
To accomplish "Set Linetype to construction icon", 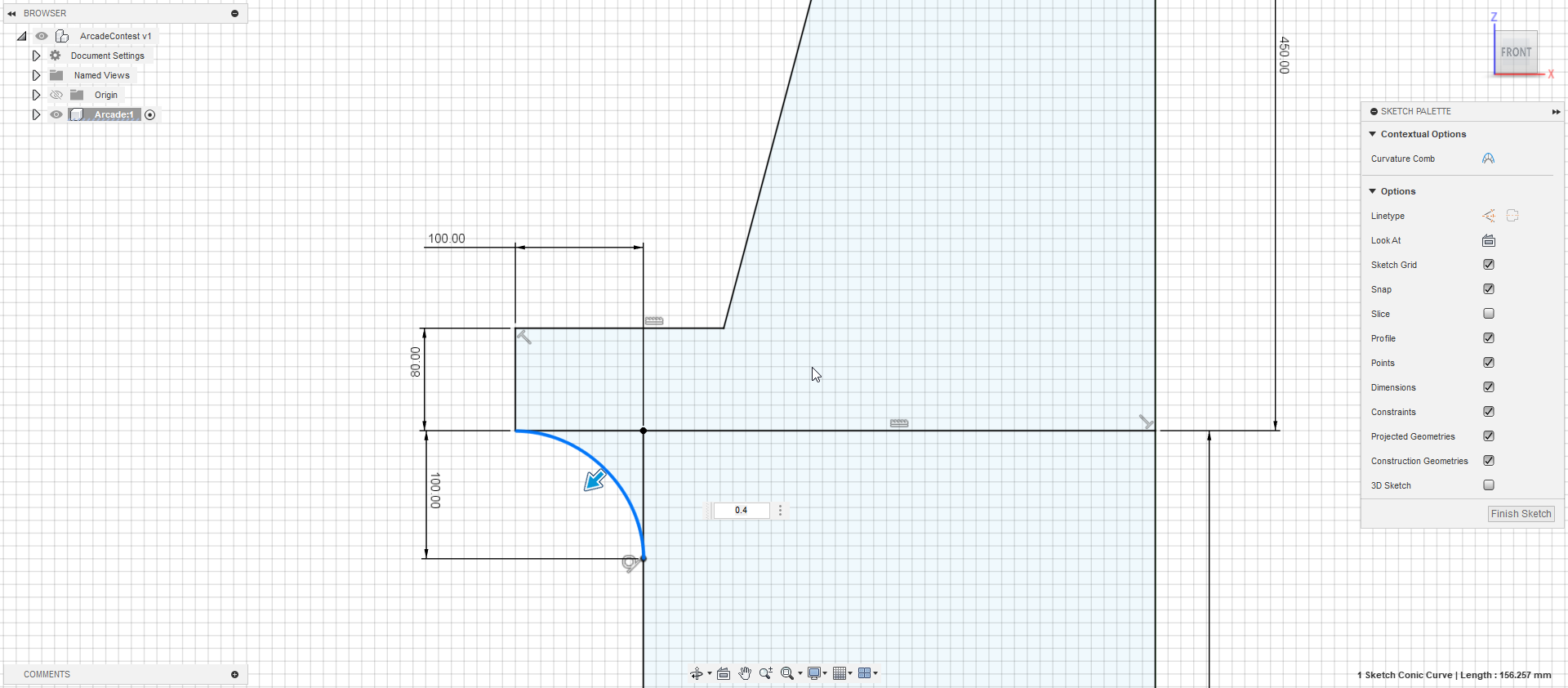I will 1489,216.
